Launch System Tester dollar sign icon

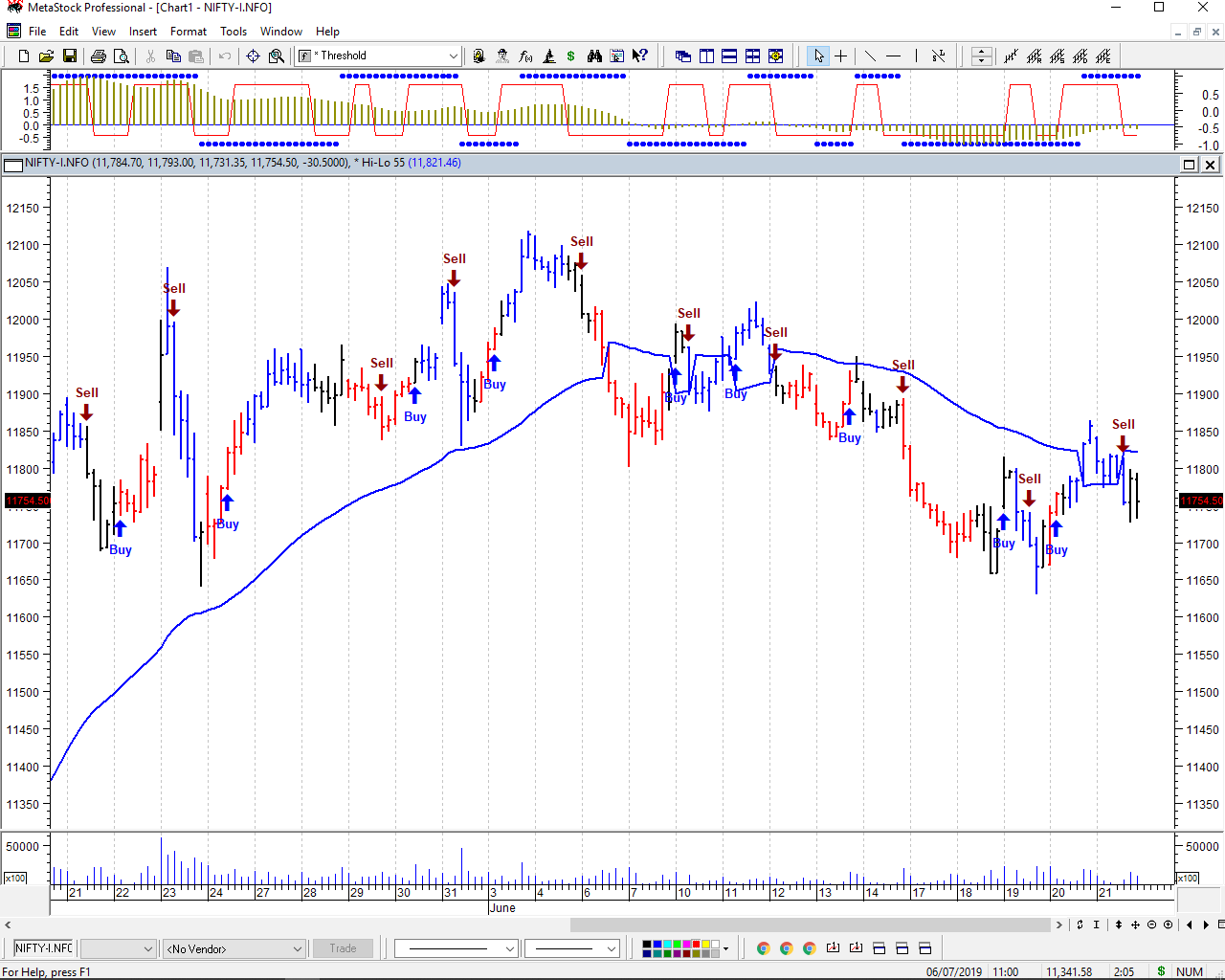(x=571, y=56)
